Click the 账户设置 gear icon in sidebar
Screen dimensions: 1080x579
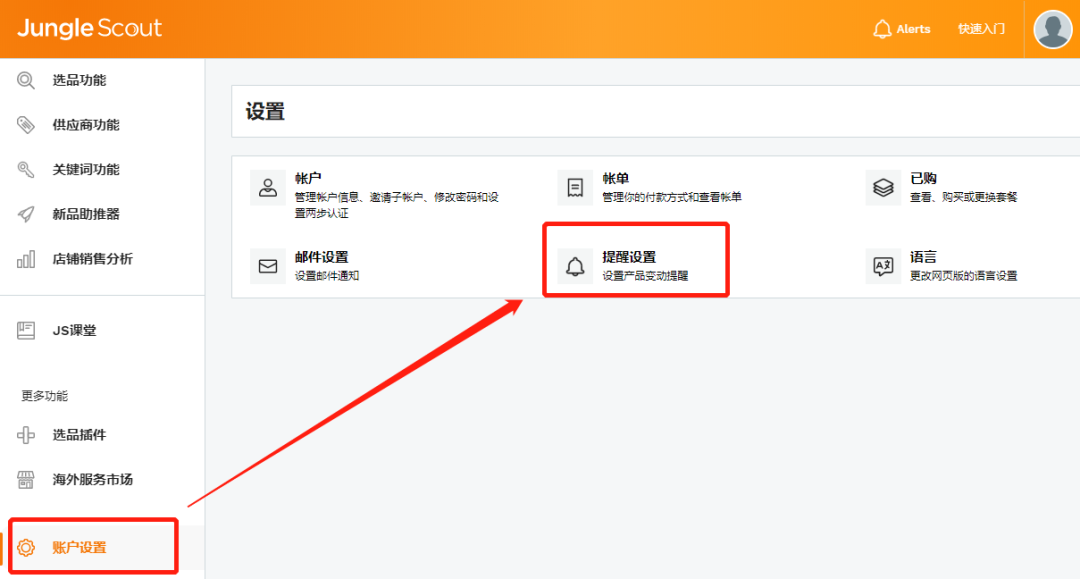pos(26,547)
